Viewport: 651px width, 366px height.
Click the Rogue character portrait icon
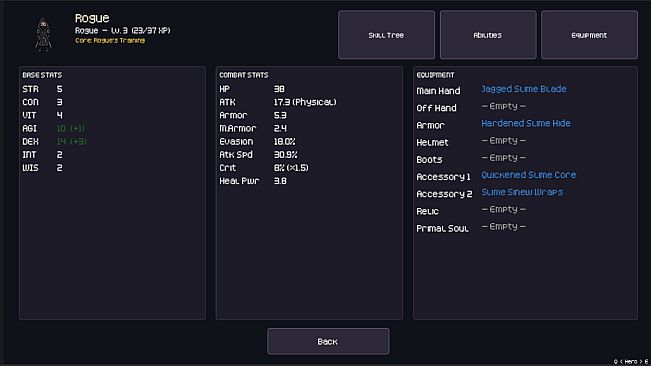pyautogui.click(x=43, y=35)
